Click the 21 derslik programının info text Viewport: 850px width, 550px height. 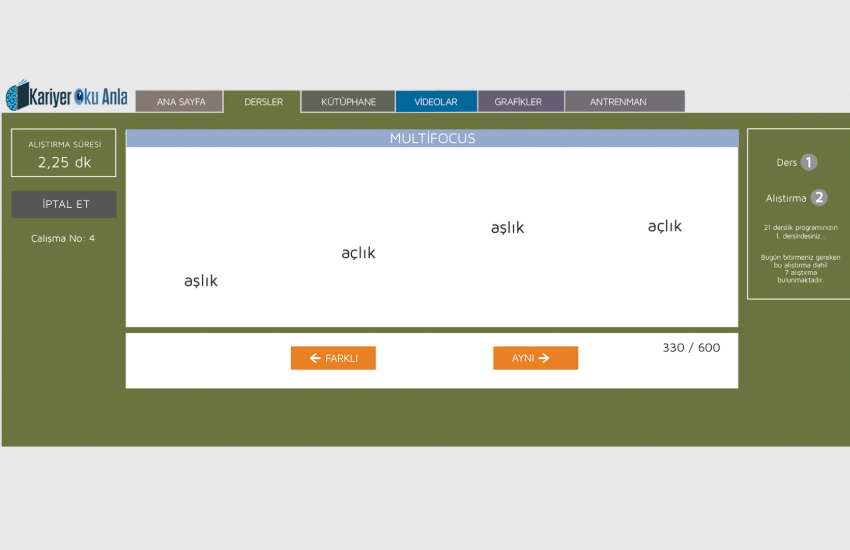[x=797, y=231]
